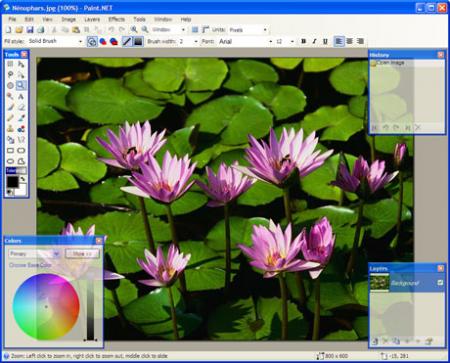Open the Font Arial dropdown
450x363 pixels.
pos(270,41)
